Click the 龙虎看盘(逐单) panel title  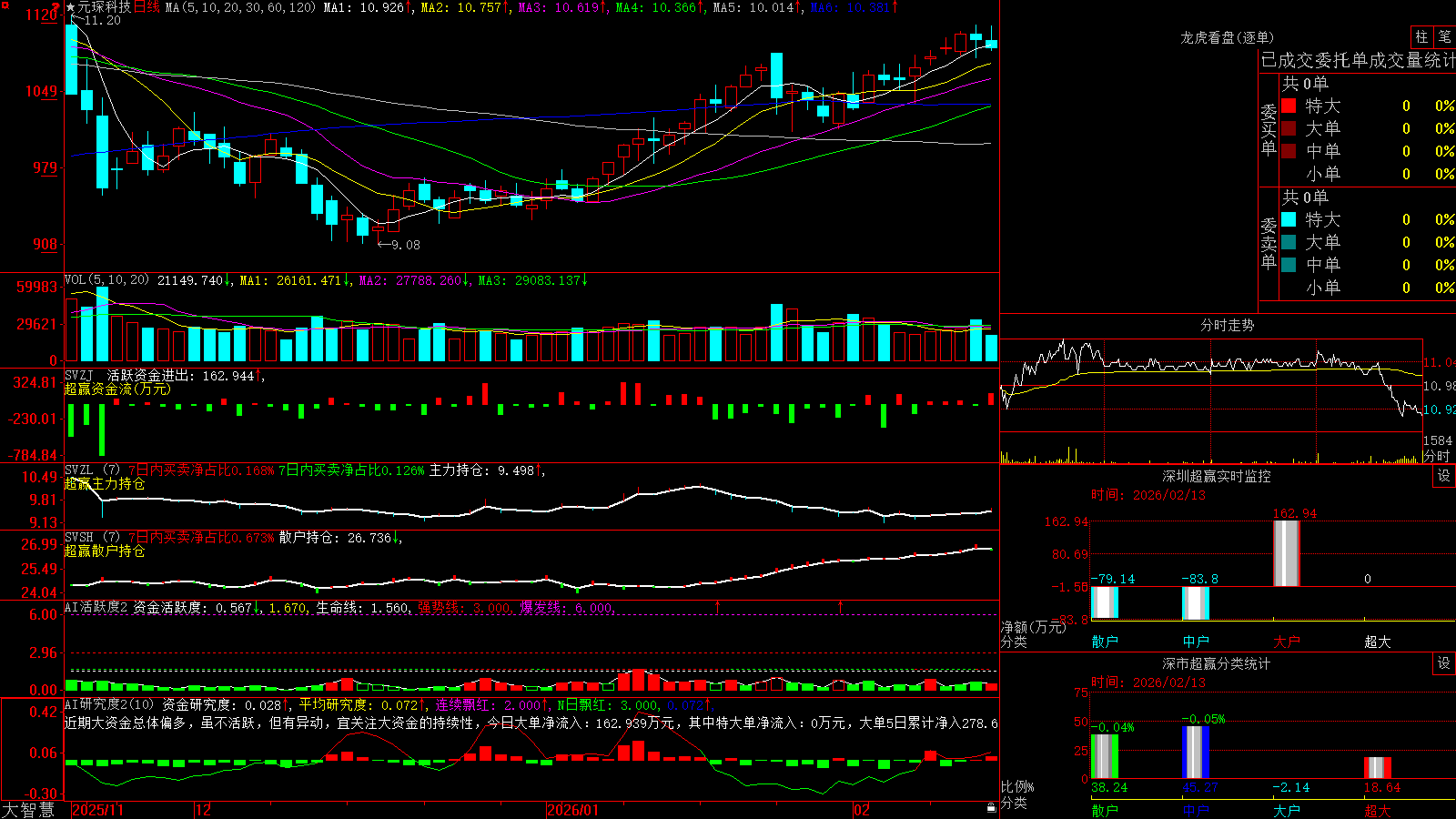tap(1227, 37)
